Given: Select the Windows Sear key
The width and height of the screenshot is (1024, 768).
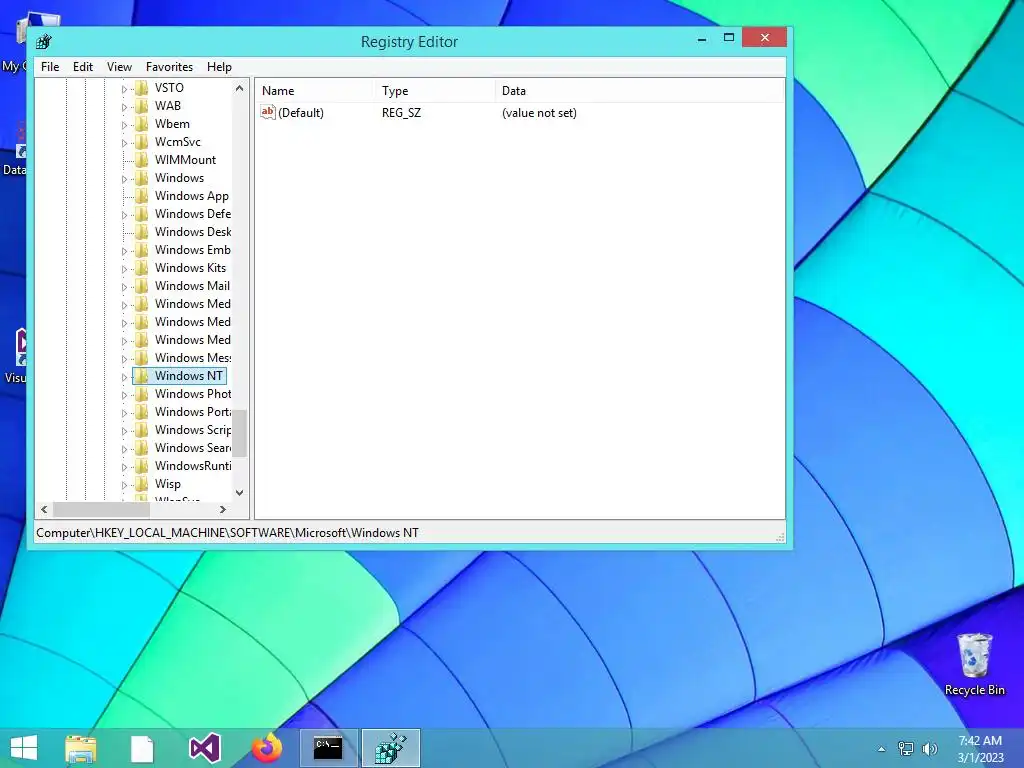Looking at the screenshot, I should pos(193,448).
